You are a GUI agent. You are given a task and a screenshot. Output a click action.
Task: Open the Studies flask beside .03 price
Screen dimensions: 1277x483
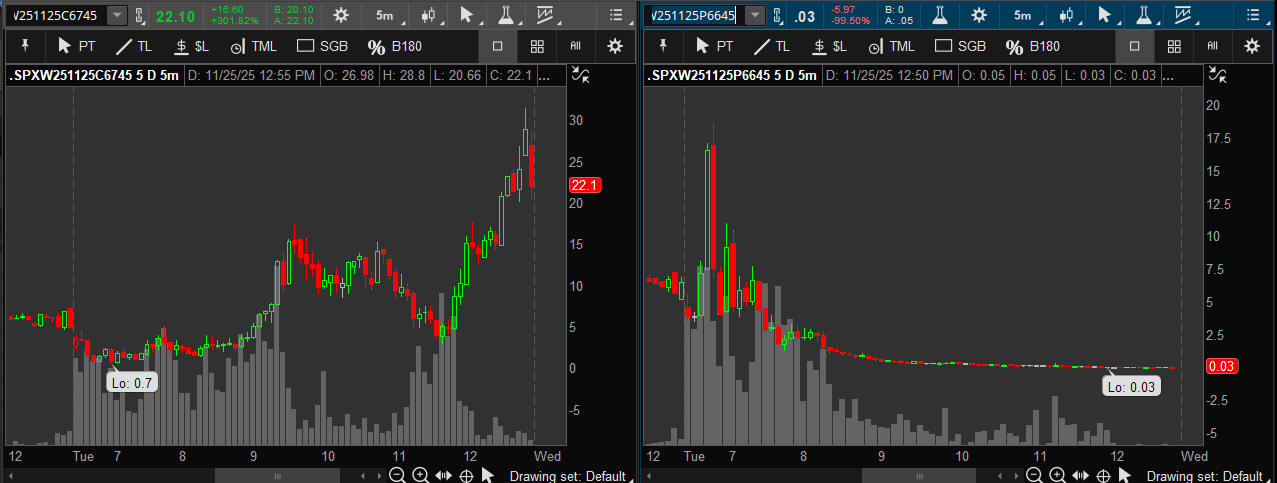[938, 15]
